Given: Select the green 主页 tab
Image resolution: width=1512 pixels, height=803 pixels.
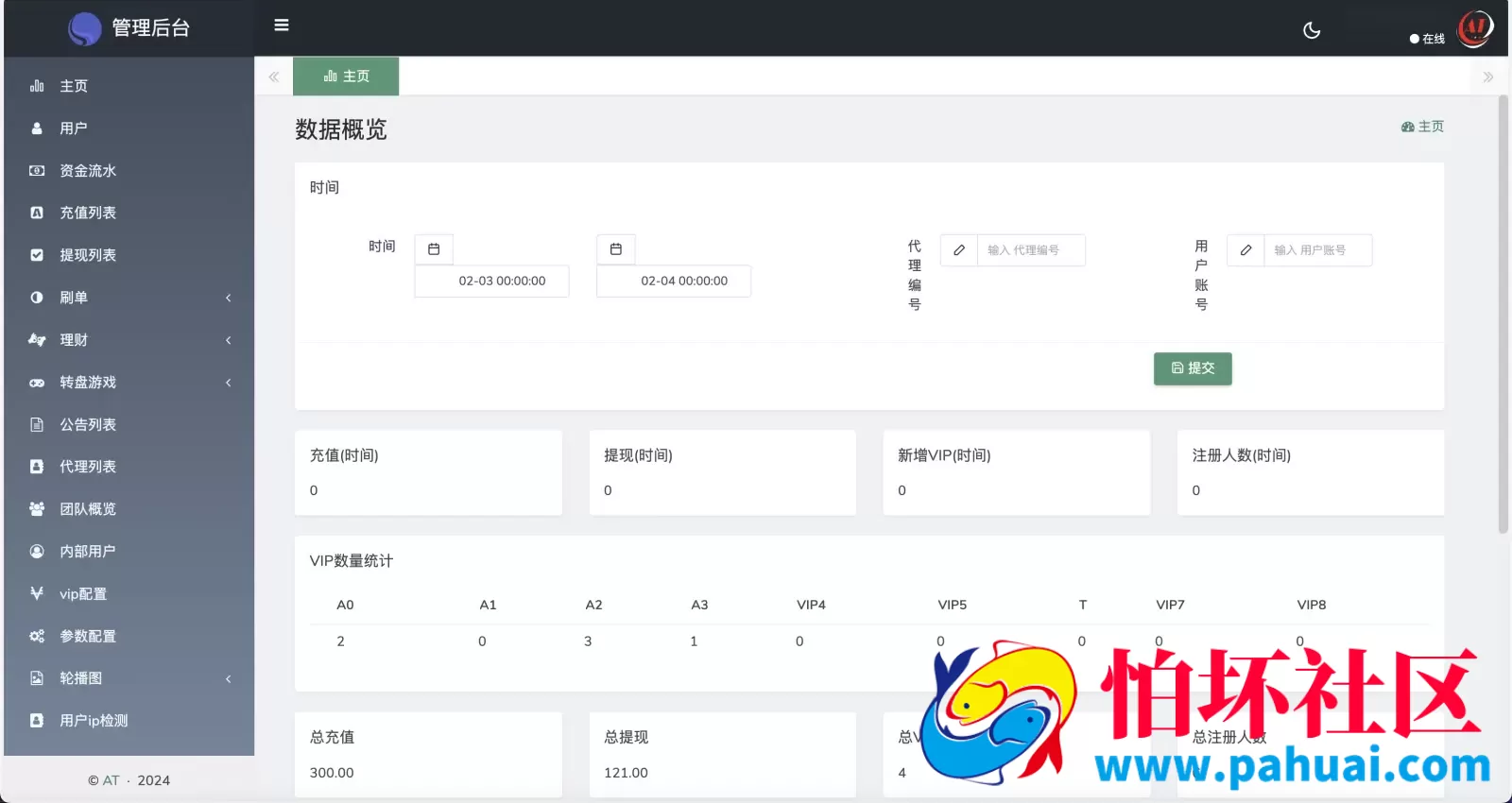Looking at the screenshot, I should (x=346, y=77).
